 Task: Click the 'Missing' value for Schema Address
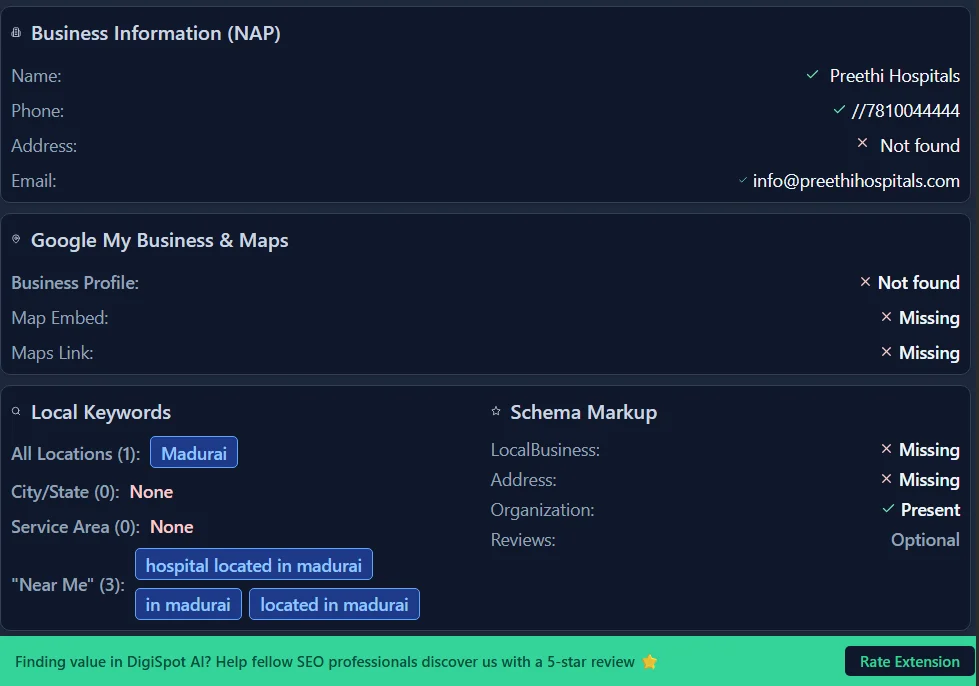click(929, 480)
